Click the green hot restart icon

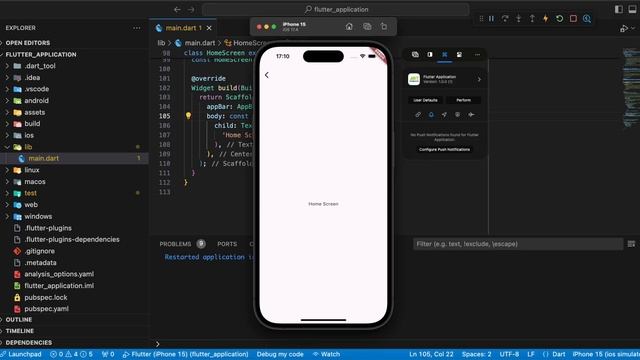tap(560, 19)
